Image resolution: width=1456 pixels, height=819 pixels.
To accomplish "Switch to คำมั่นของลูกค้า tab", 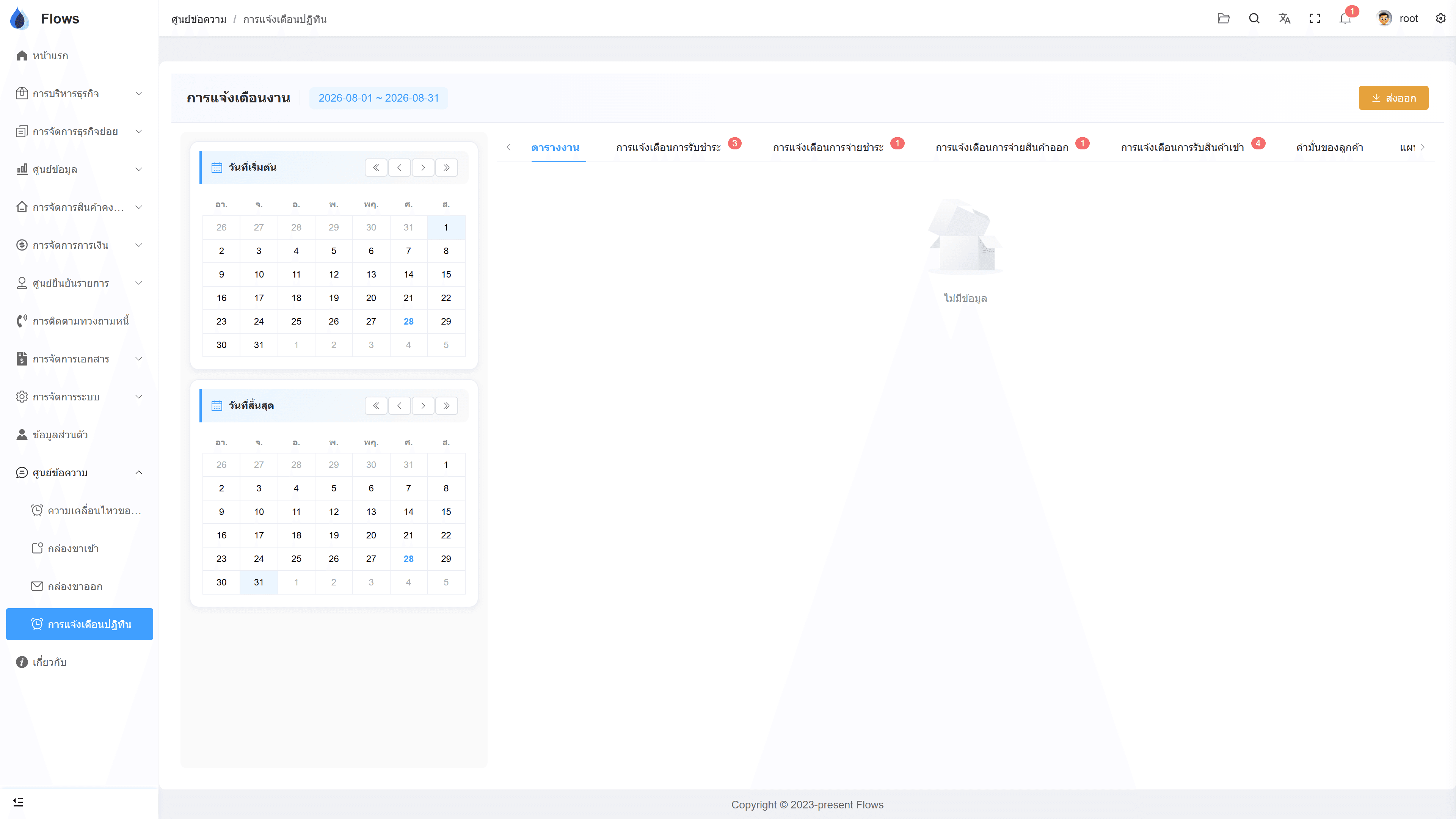I will (1329, 147).
